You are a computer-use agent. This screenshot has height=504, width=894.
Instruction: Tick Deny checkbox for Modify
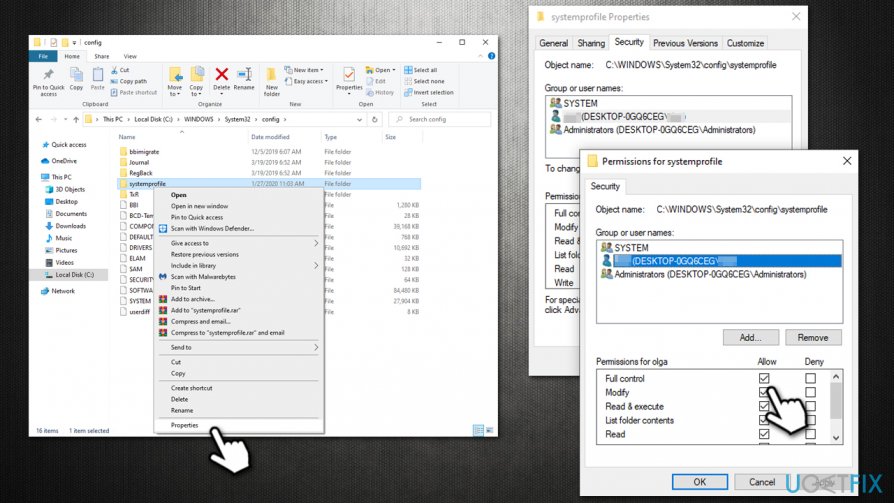810,392
